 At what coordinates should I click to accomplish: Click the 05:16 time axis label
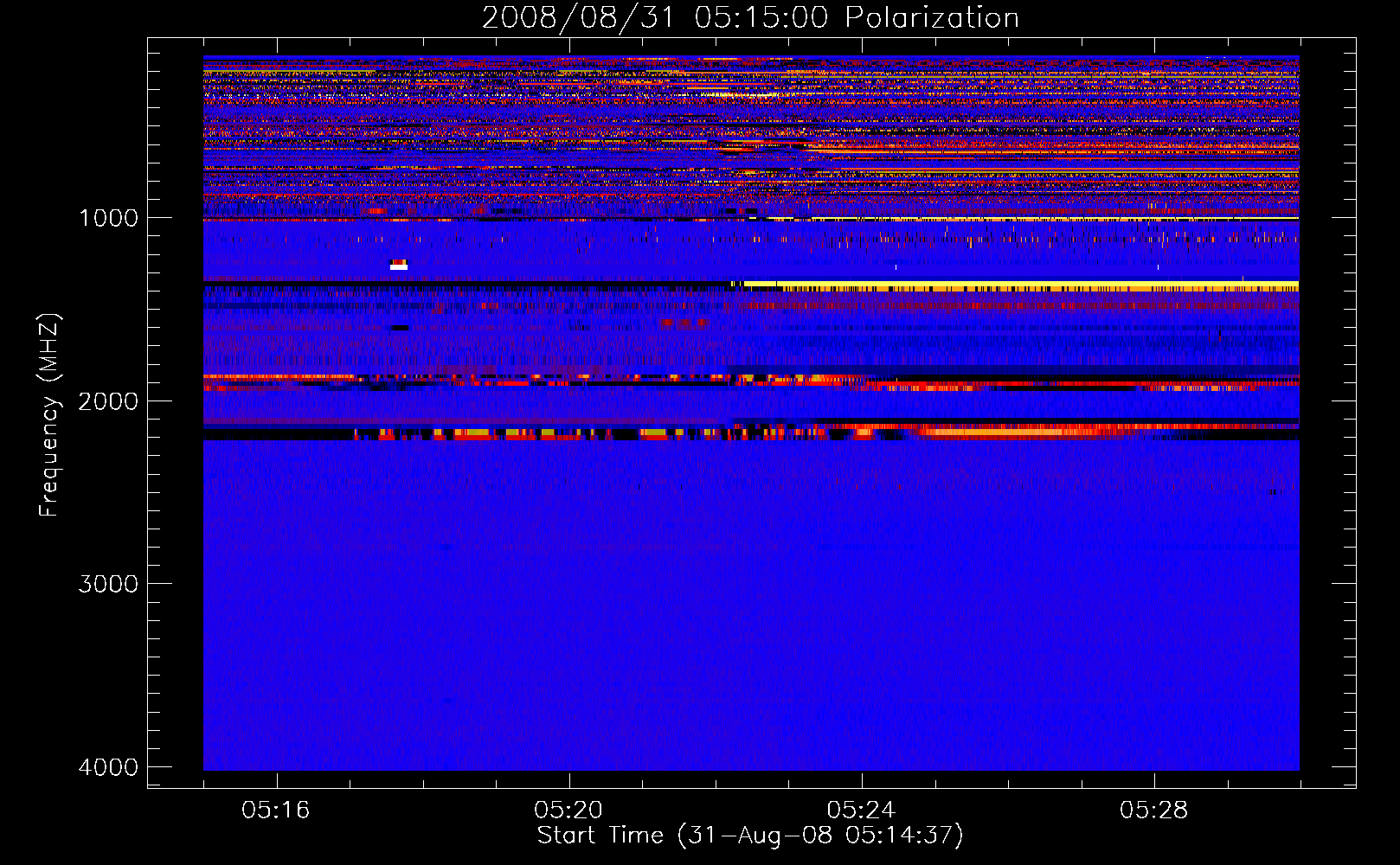(x=276, y=811)
